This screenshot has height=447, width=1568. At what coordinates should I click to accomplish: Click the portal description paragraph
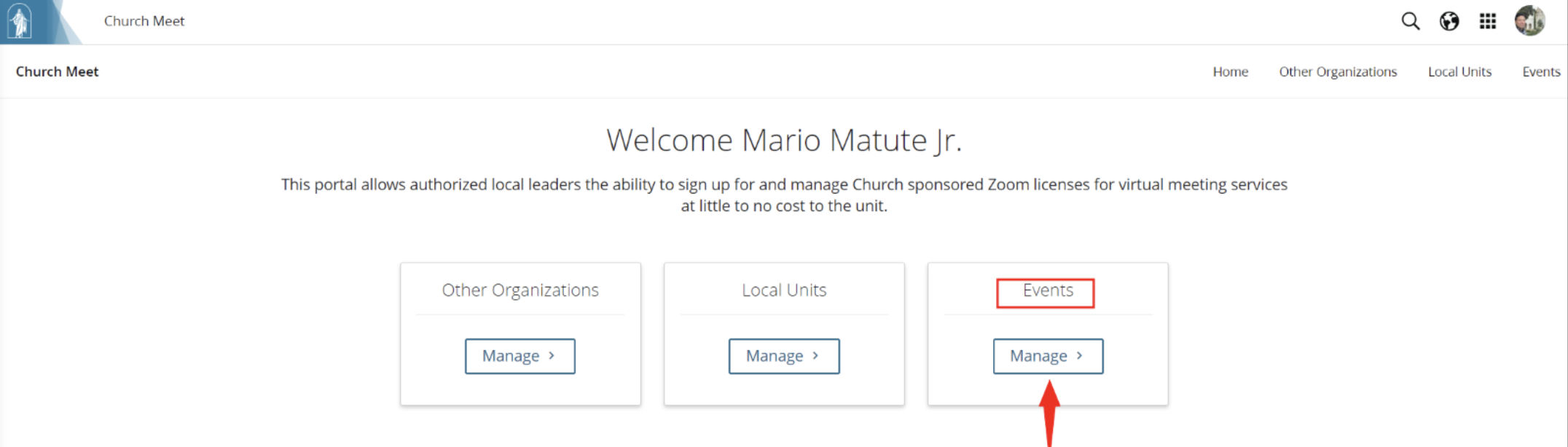[784, 195]
